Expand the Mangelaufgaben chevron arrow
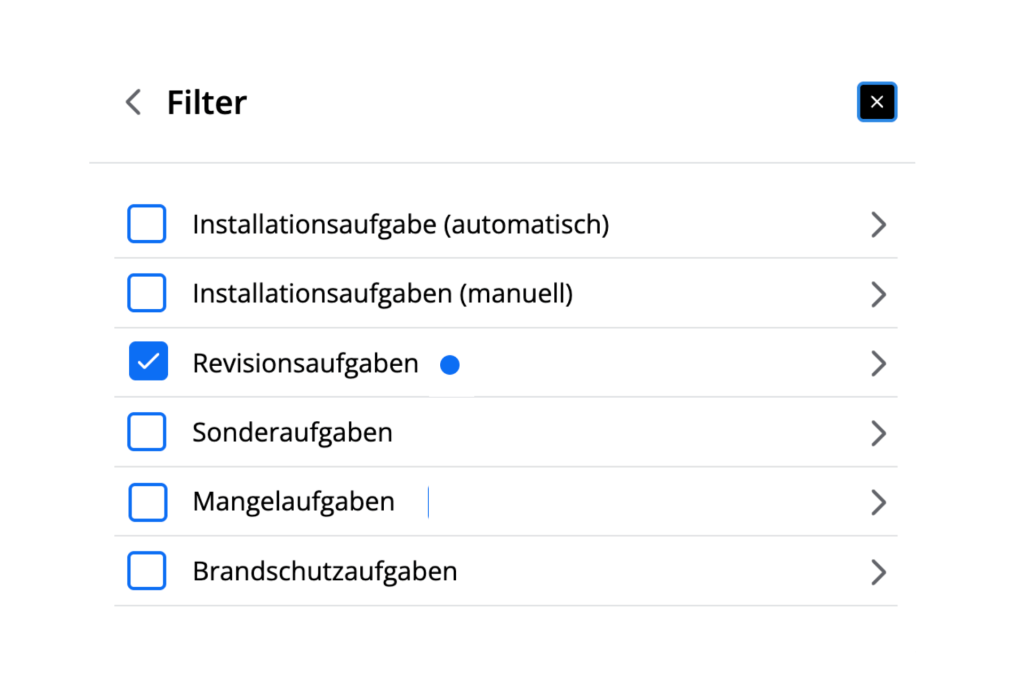 878,502
